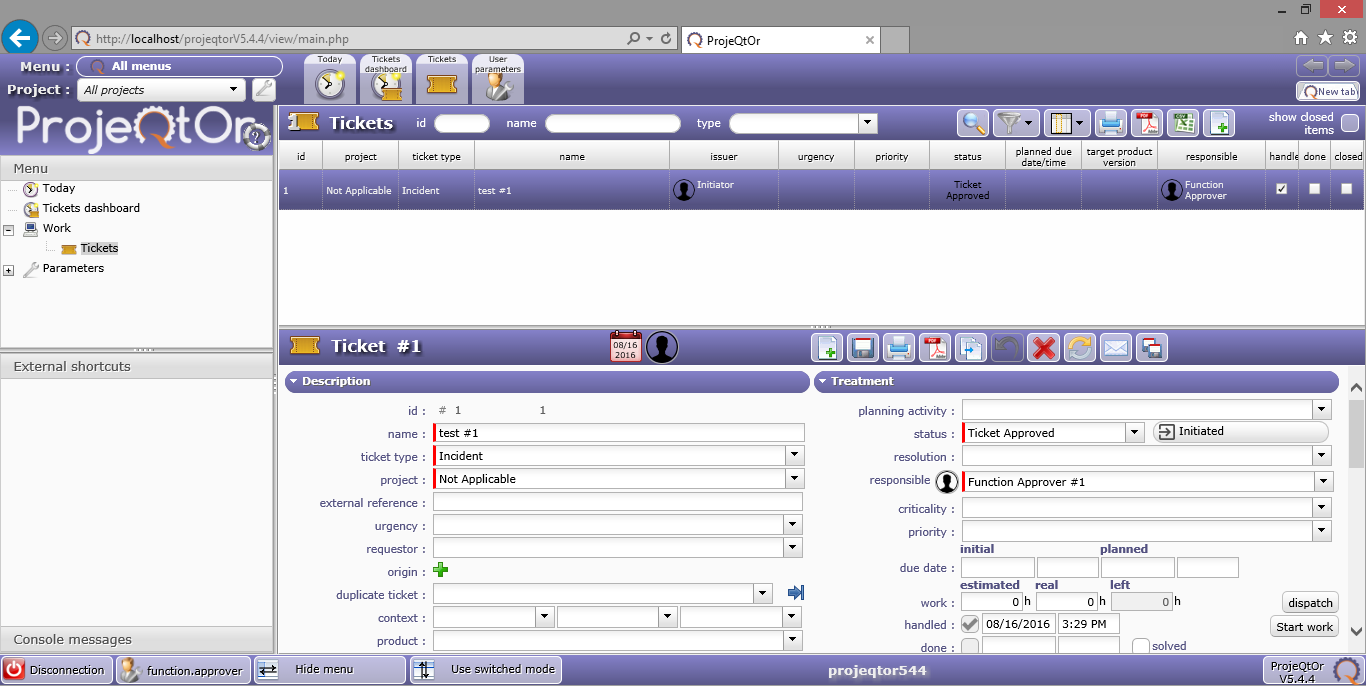Click the project wrench icon
Image resolution: width=1366 pixels, height=686 pixels.
point(264,89)
